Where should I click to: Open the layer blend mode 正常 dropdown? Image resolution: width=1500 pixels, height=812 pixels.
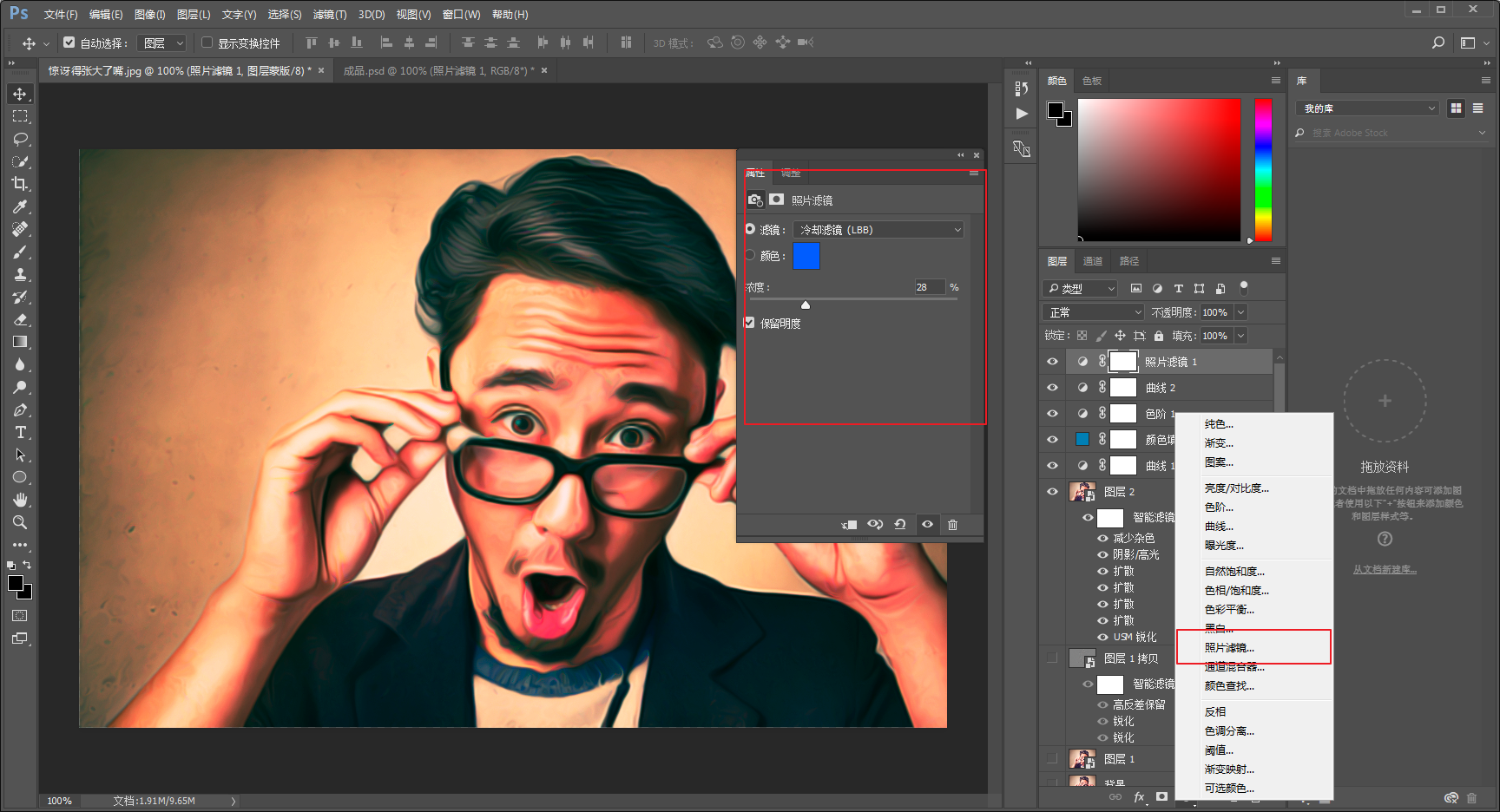click(x=1095, y=312)
